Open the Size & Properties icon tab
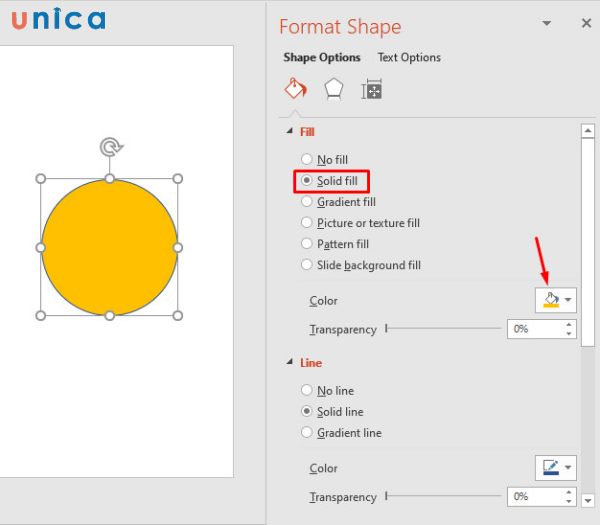This screenshot has width=600, height=525. click(372, 90)
